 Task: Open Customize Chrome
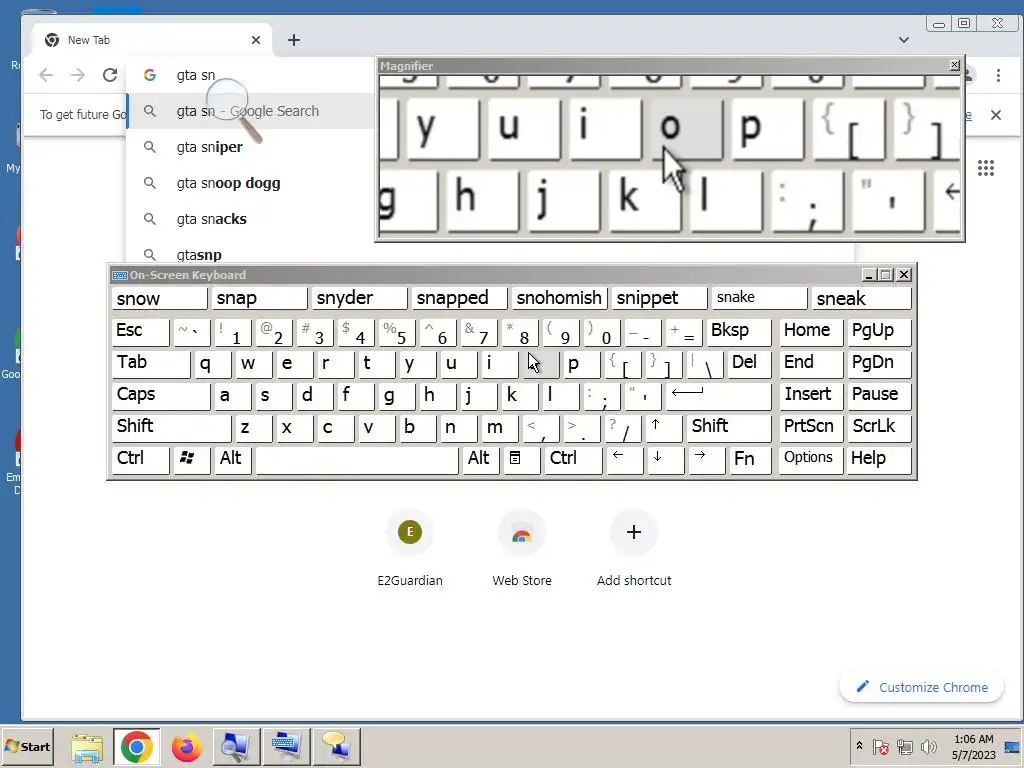[921, 687]
